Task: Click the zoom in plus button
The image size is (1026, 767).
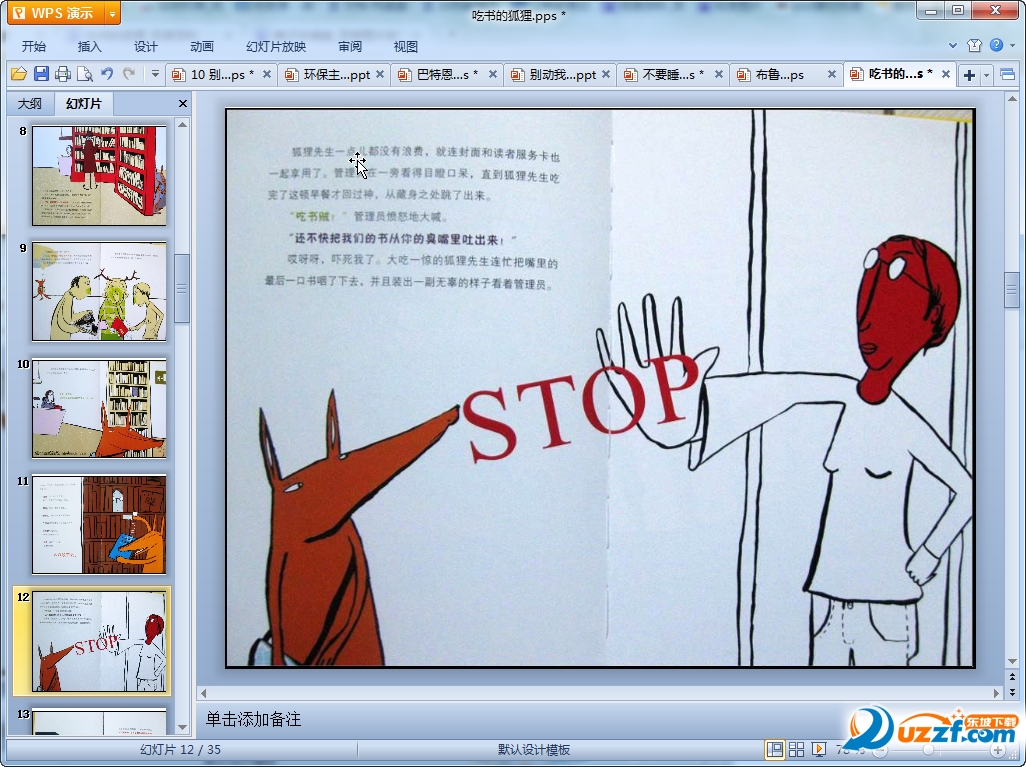Action: (998, 749)
